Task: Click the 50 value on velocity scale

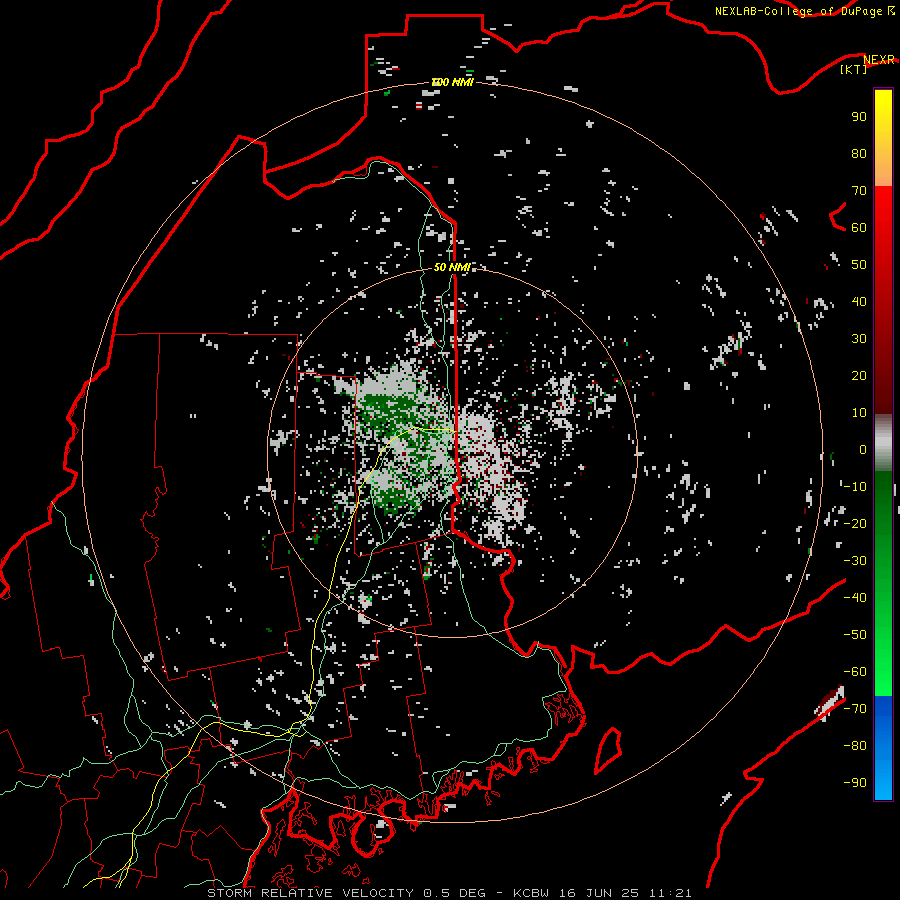Action: 859,265
